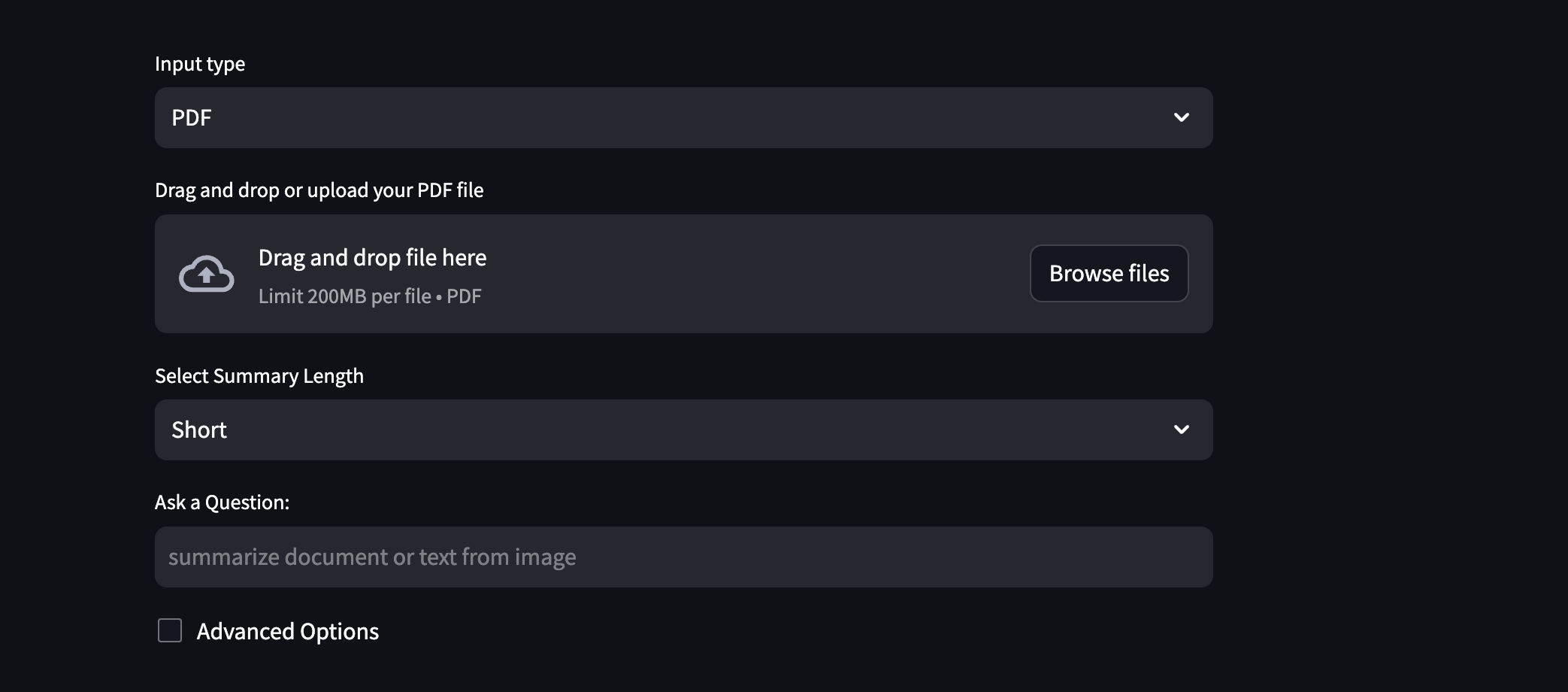Image resolution: width=1568 pixels, height=692 pixels.
Task: Click 'summarize document or text from image' placeholder
Action: point(372,557)
